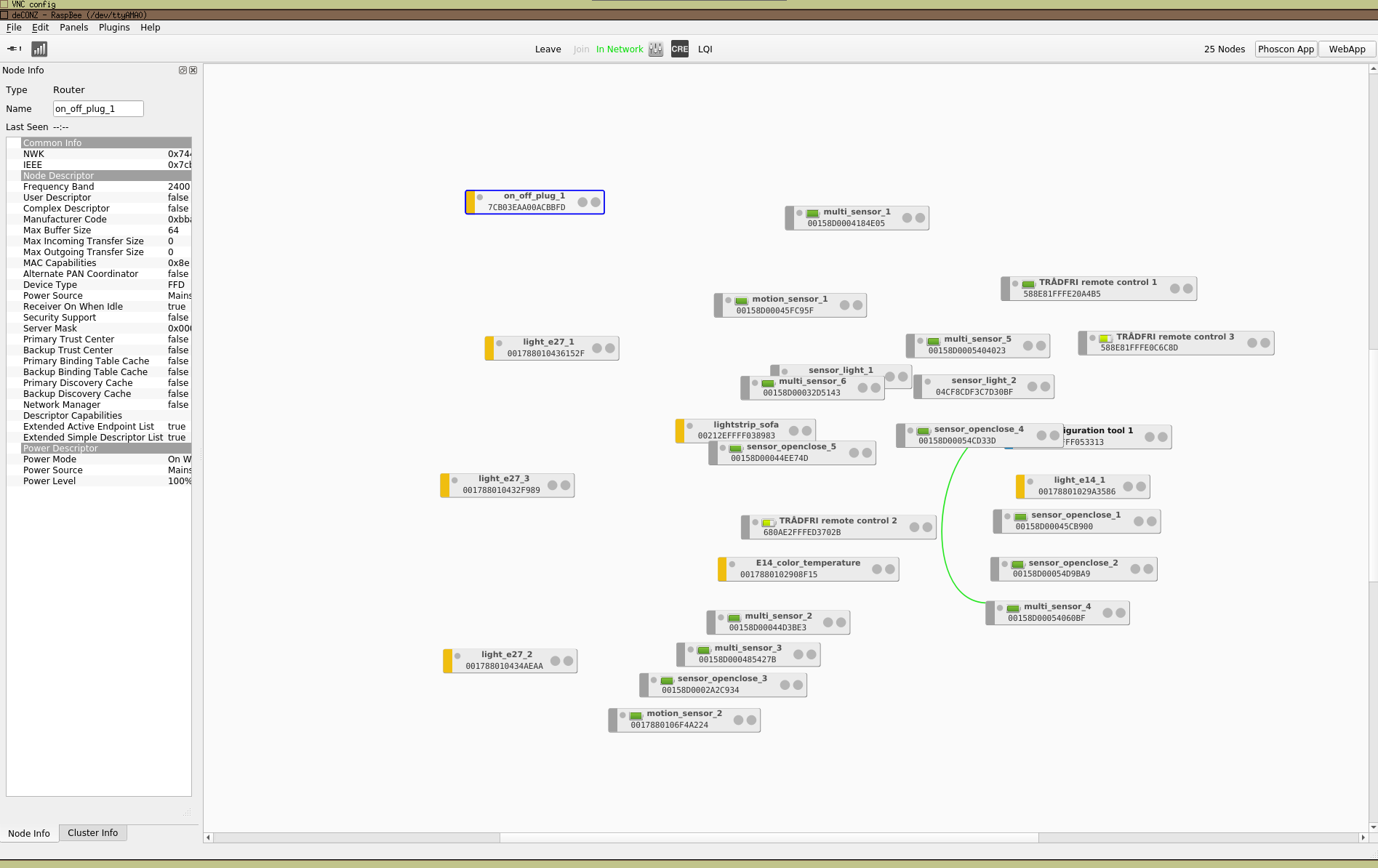Viewport: 1378px width, 868px height.
Task: Expand endpoints via first circle on on_off_plug_1
Action: (x=582, y=202)
